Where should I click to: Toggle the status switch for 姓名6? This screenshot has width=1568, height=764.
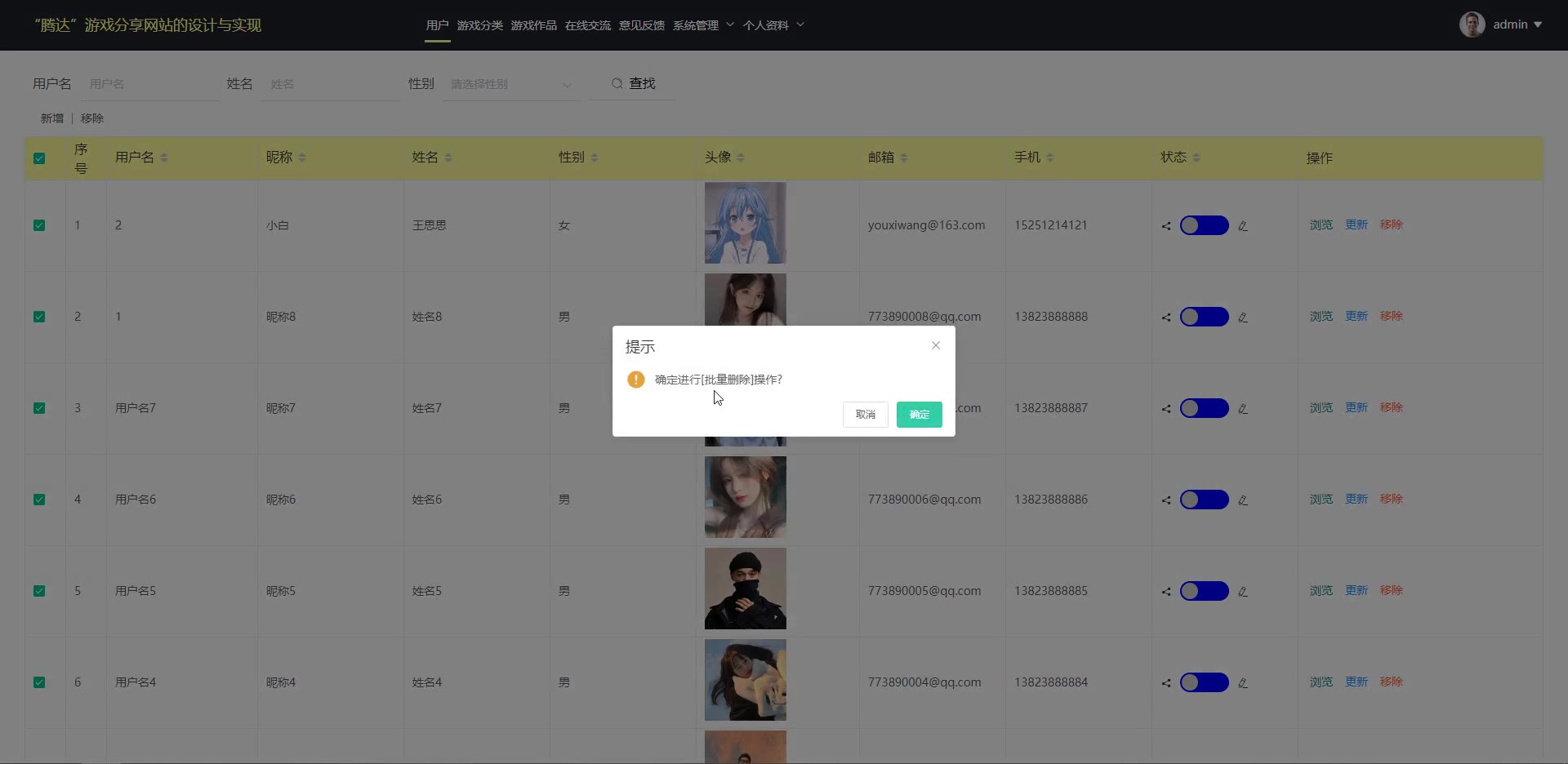click(1205, 500)
